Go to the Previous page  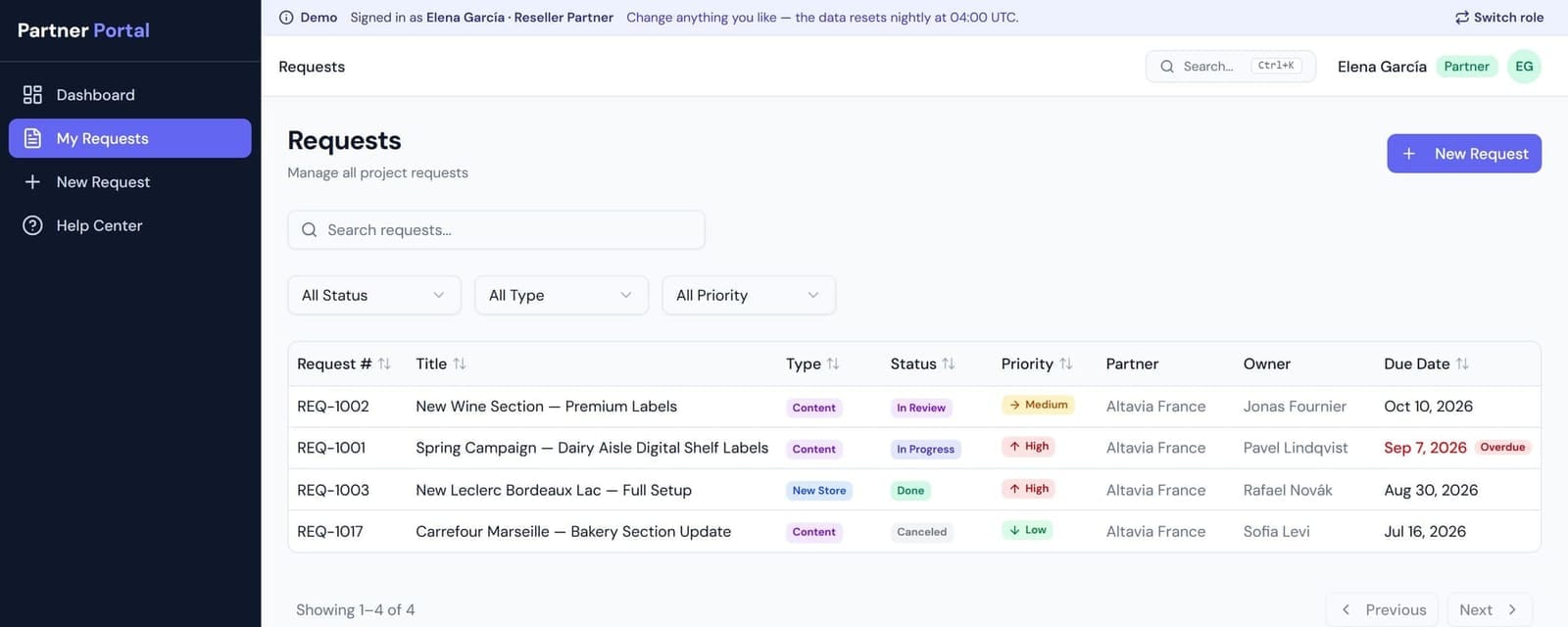(x=1382, y=609)
